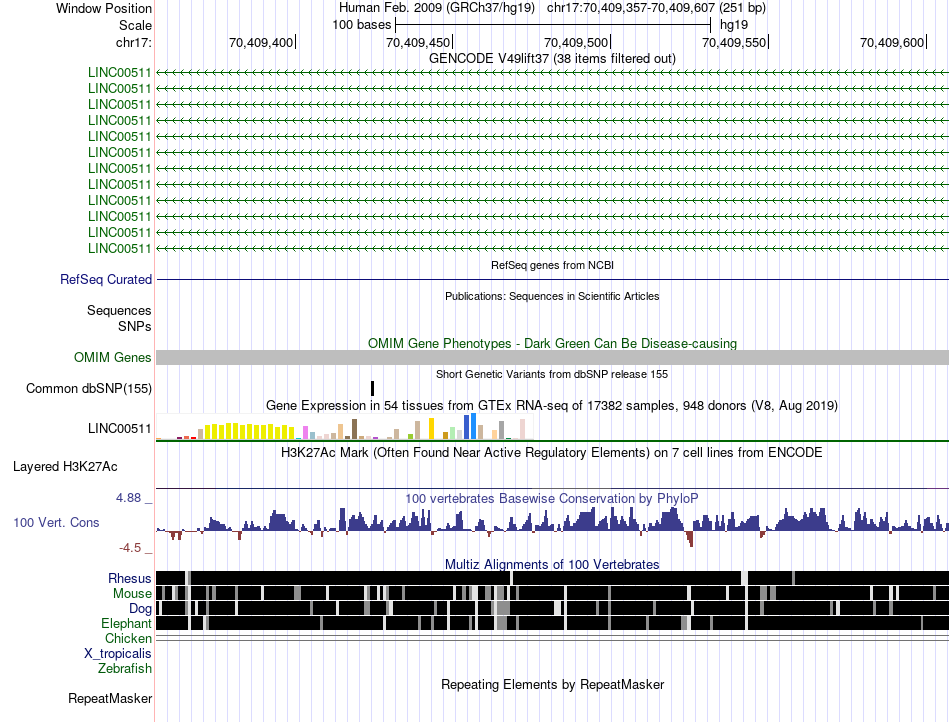Screen dimensions: 950x722
Task: Open the GENCODE V49lift37 track title
Action: tap(552, 58)
